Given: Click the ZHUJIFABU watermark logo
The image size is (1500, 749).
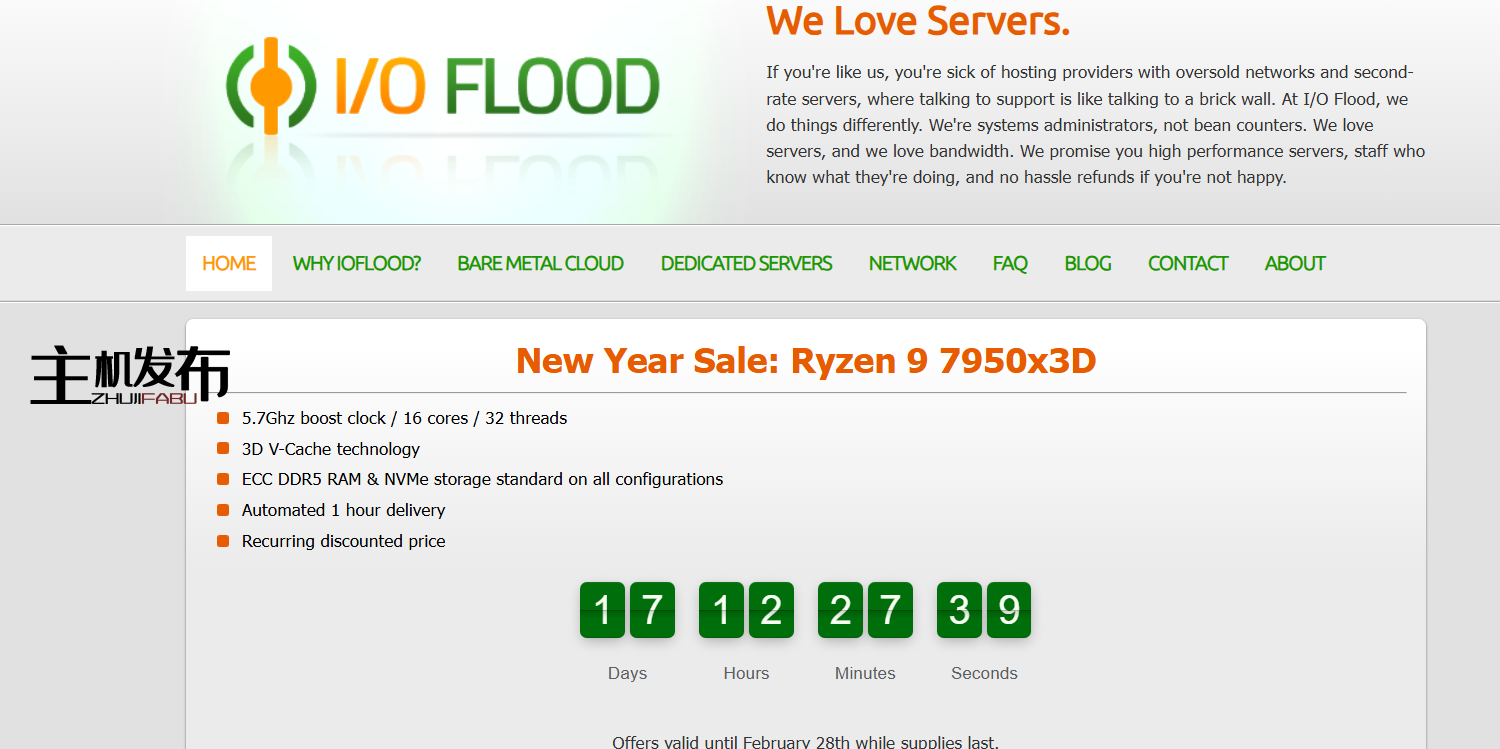Looking at the screenshot, I should [130, 375].
